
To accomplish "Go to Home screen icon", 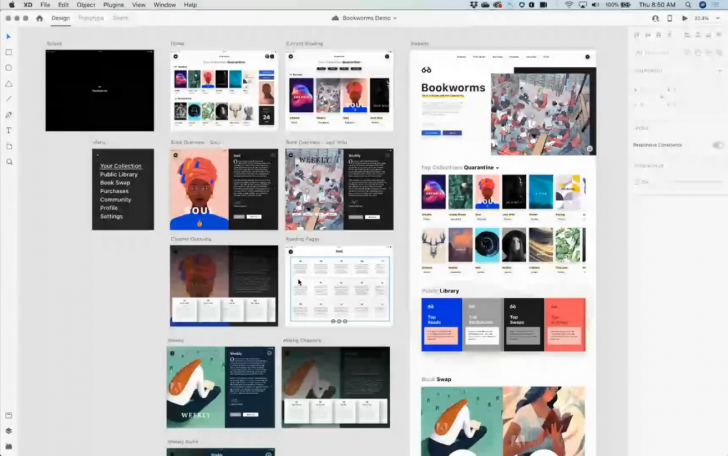I will [39, 18].
